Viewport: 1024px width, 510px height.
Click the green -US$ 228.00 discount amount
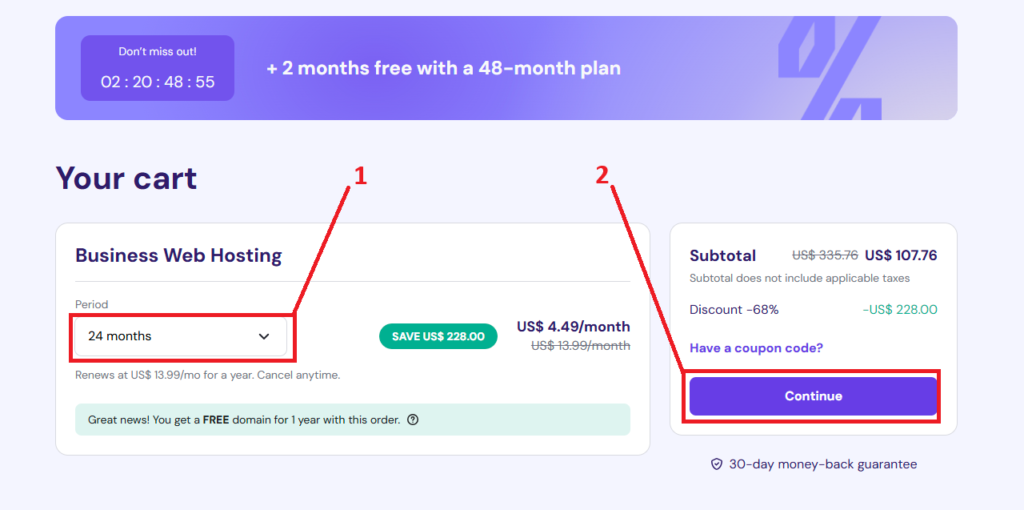(900, 310)
